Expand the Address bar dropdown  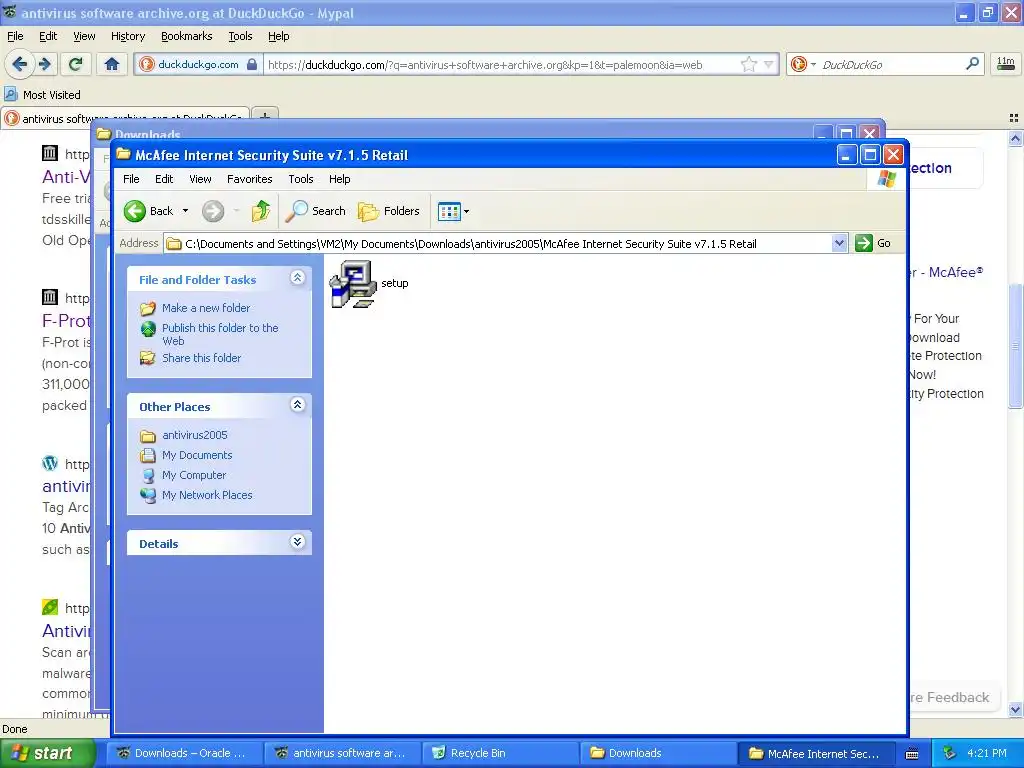pyautogui.click(x=839, y=244)
